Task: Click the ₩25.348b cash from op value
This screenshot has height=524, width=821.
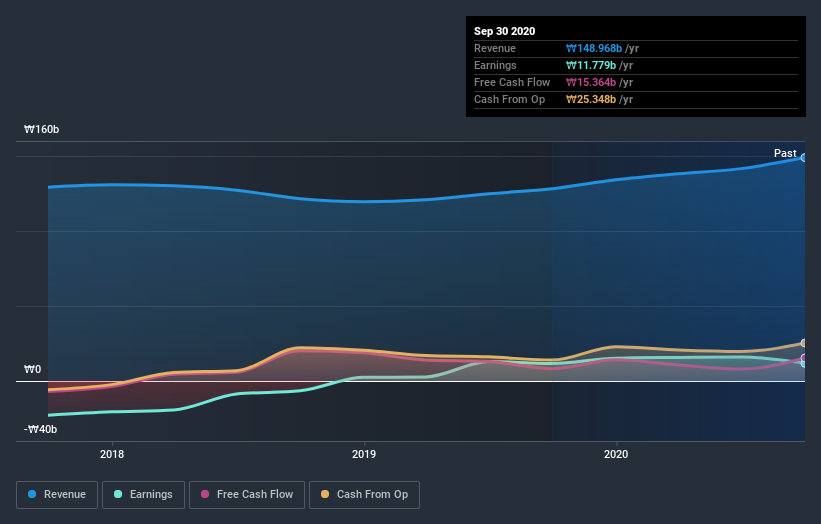Action: pos(591,99)
